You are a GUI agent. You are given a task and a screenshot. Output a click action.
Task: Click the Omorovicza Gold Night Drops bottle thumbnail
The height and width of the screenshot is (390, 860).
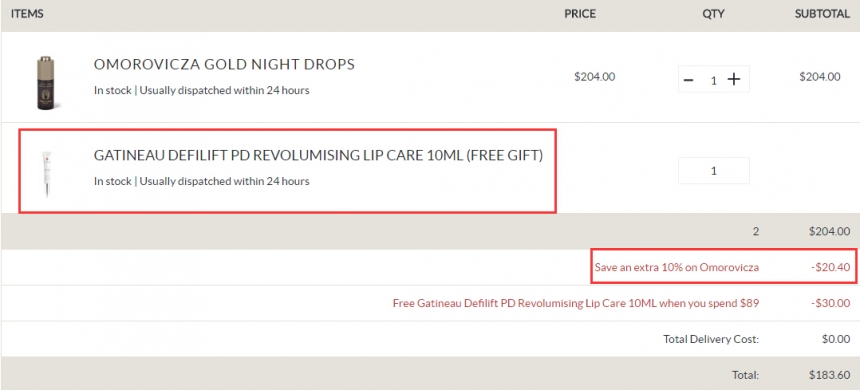click(47, 83)
